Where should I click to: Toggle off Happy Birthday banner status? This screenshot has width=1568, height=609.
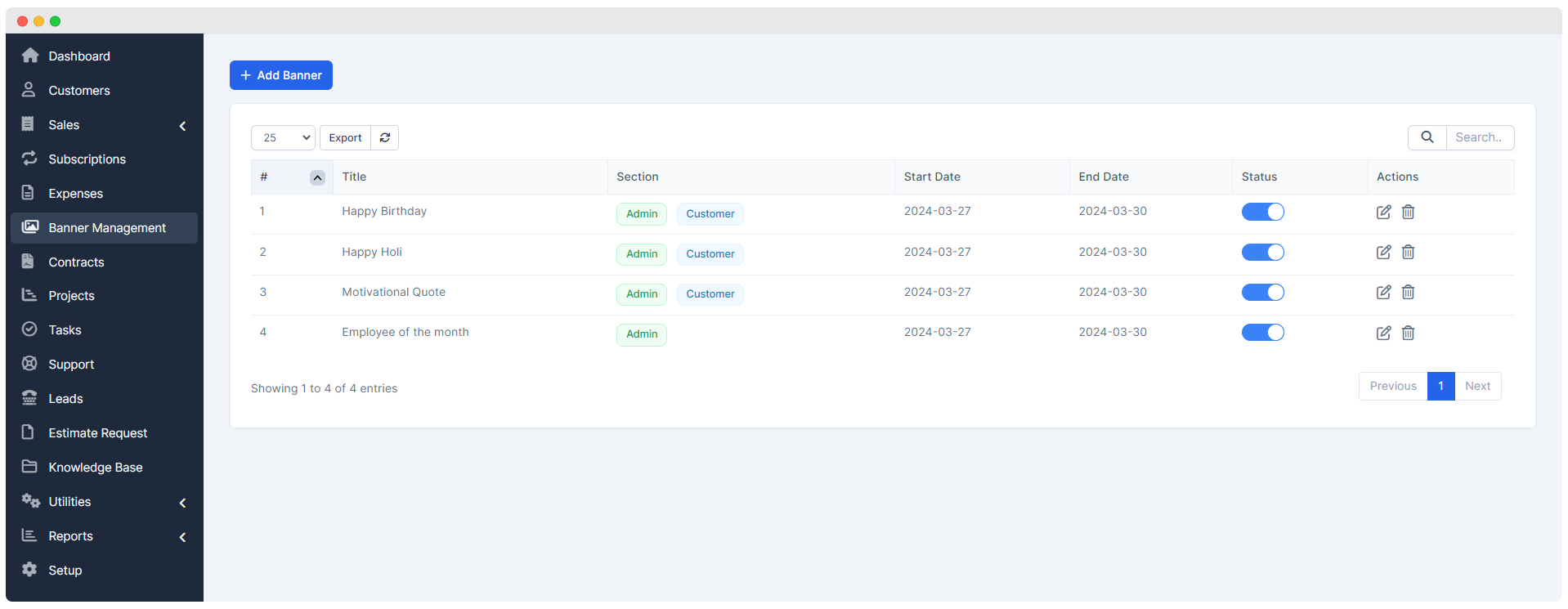pyautogui.click(x=1263, y=212)
